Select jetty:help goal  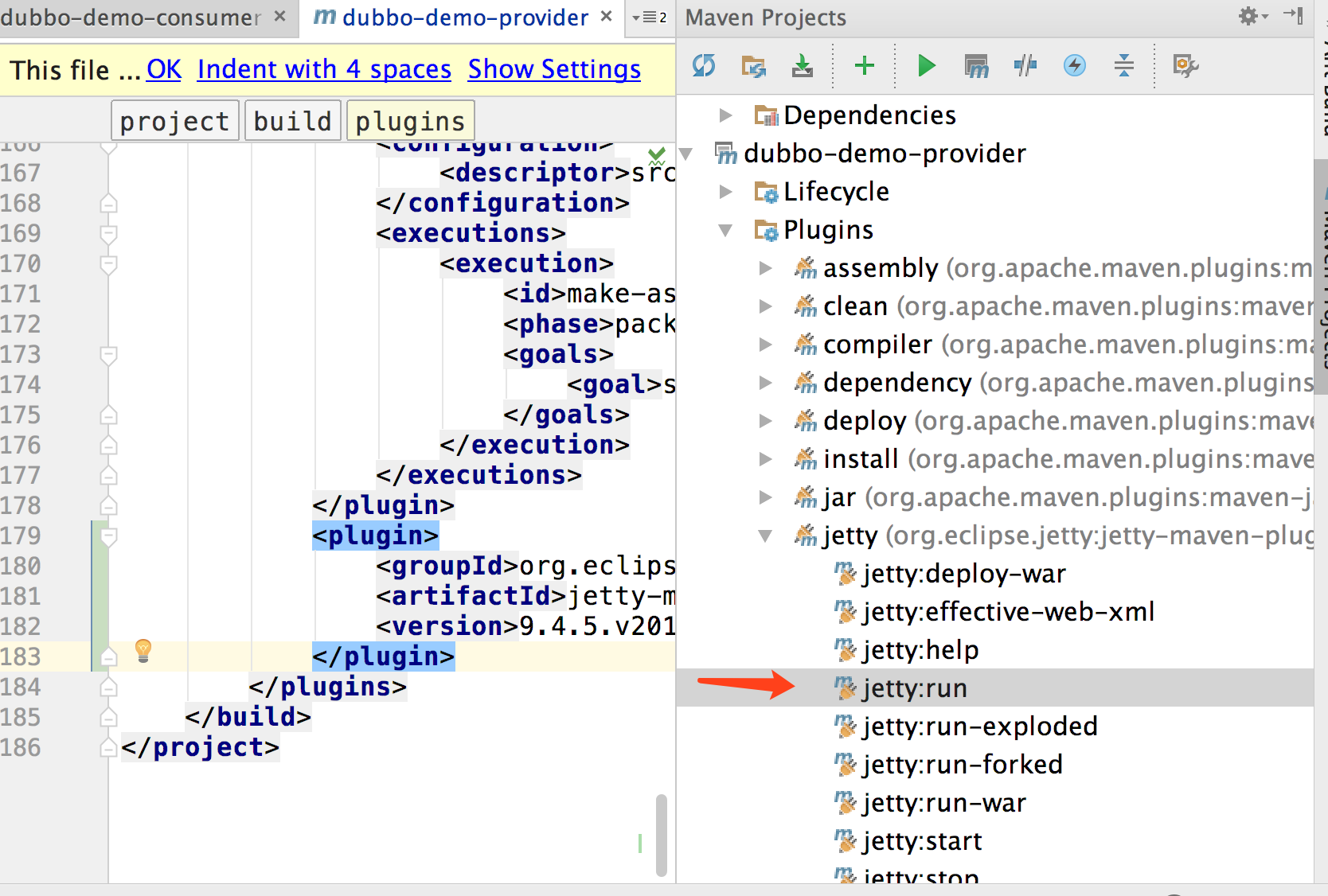point(921,650)
